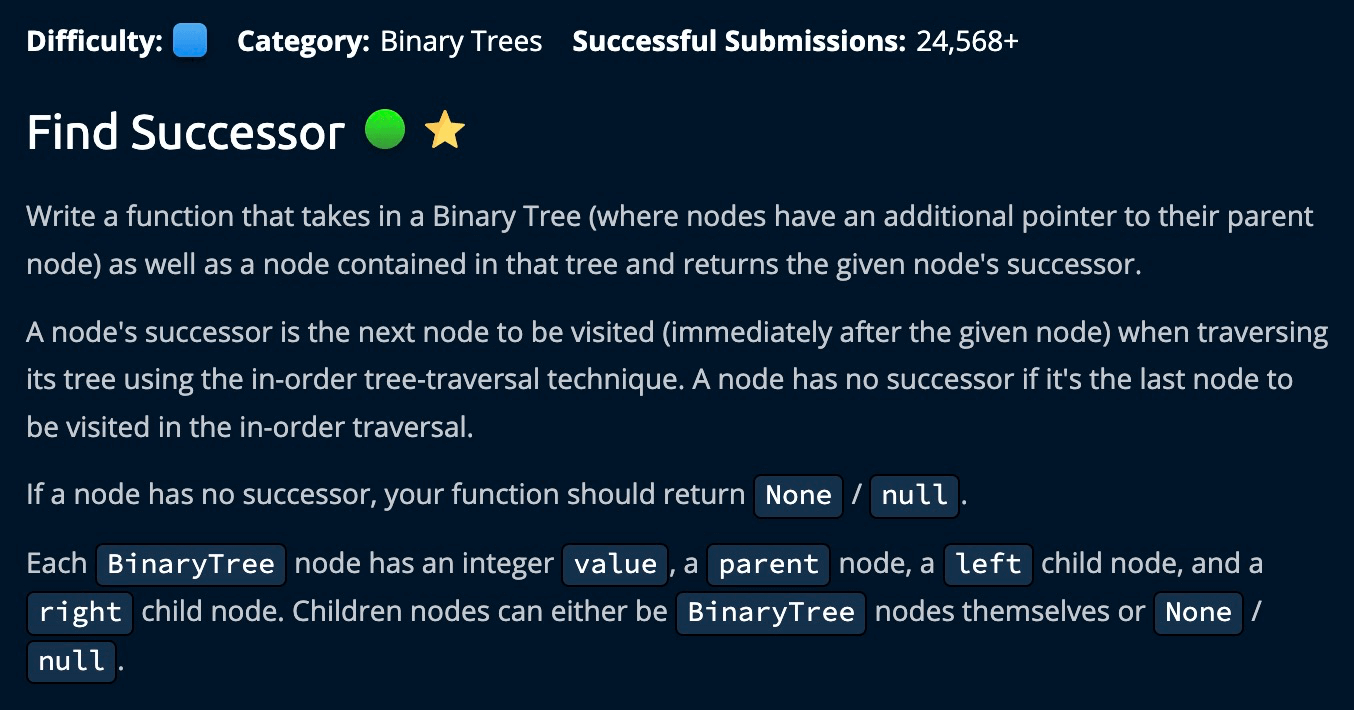Click the "null" chip on the last line

pyautogui.click(x=72, y=661)
